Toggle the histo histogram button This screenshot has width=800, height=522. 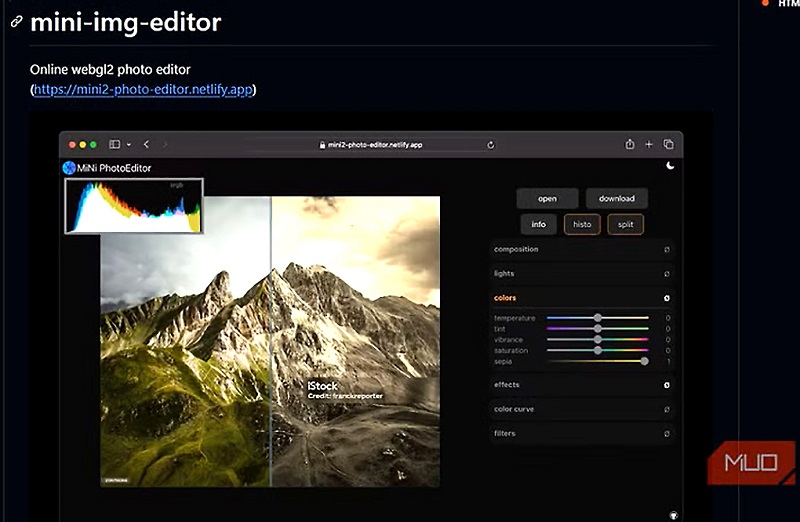[x=582, y=224]
